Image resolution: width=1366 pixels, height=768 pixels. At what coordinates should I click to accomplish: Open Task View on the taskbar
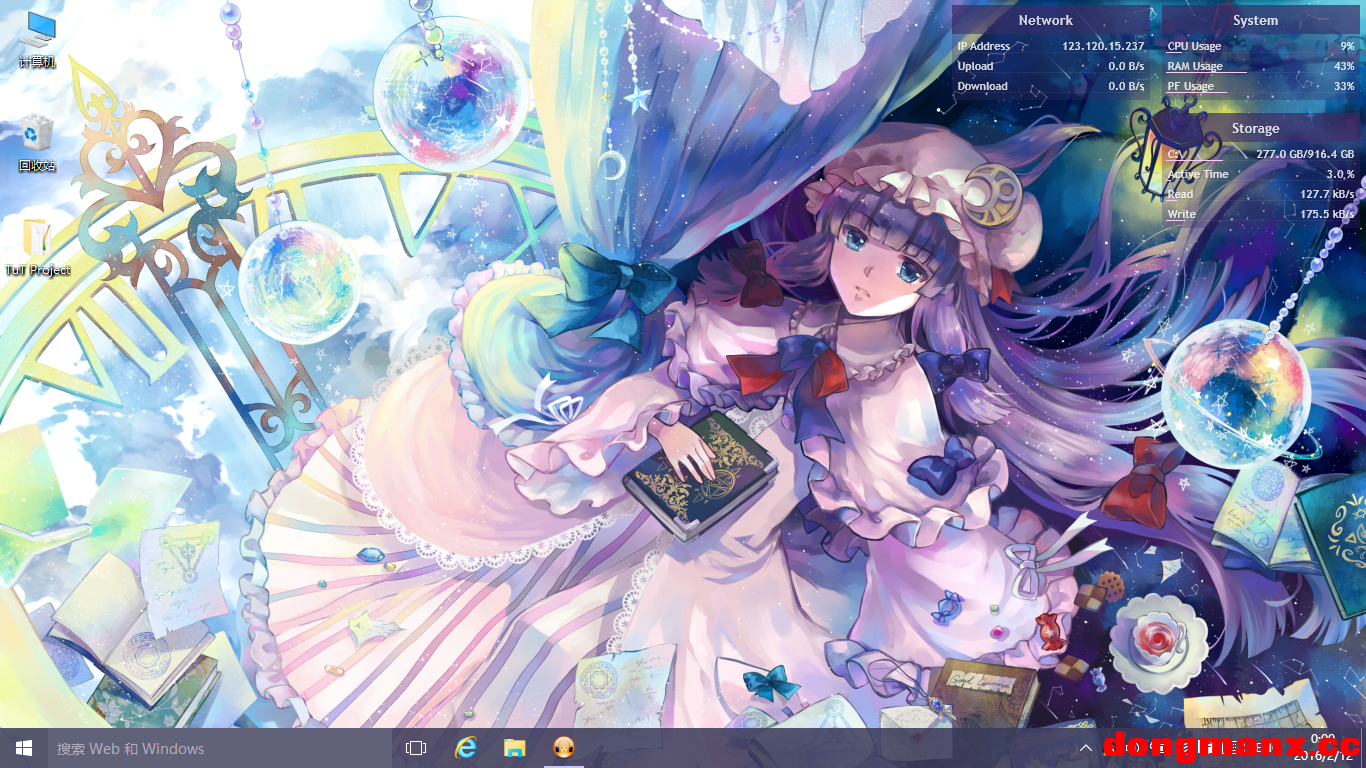coord(416,748)
